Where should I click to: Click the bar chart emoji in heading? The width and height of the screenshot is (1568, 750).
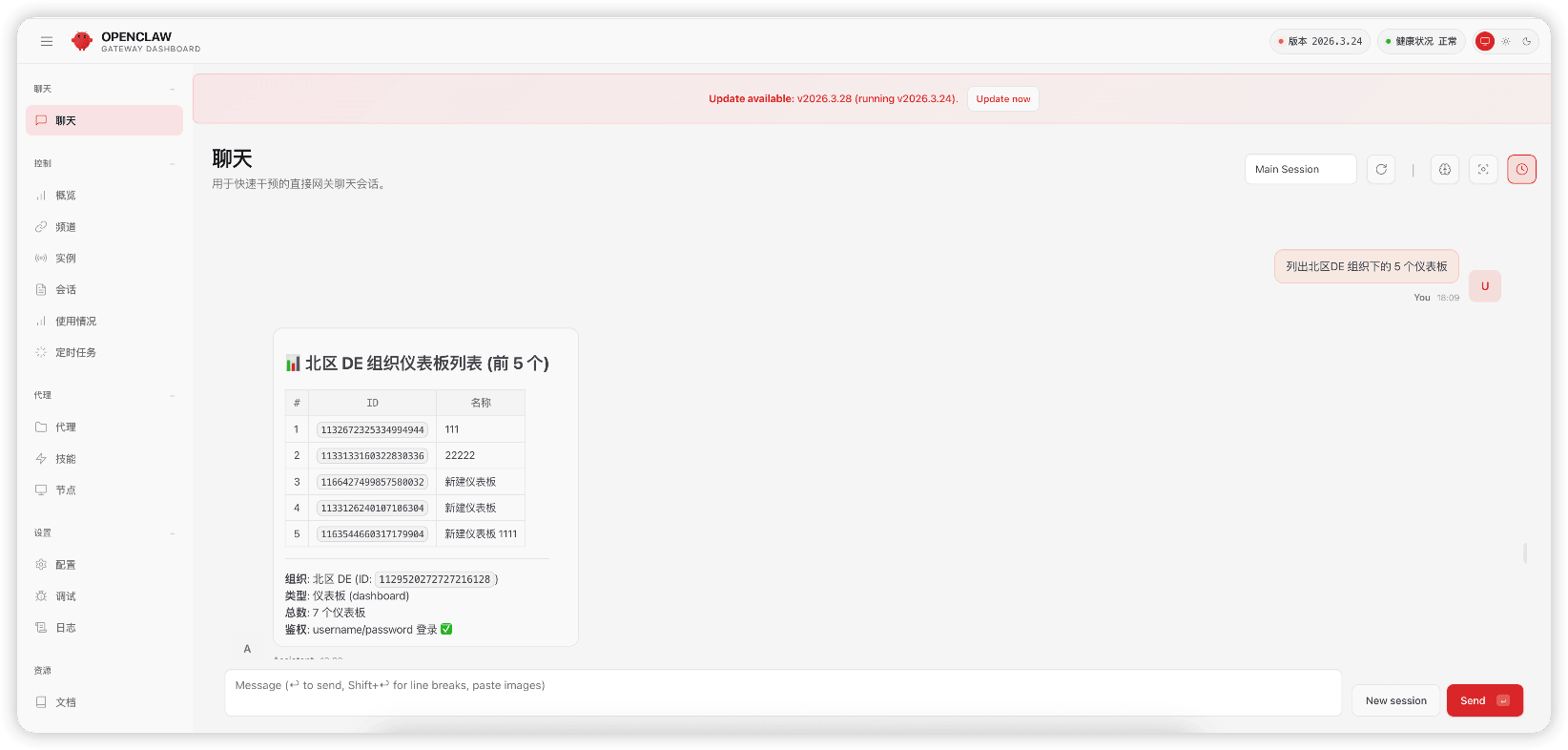(293, 364)
